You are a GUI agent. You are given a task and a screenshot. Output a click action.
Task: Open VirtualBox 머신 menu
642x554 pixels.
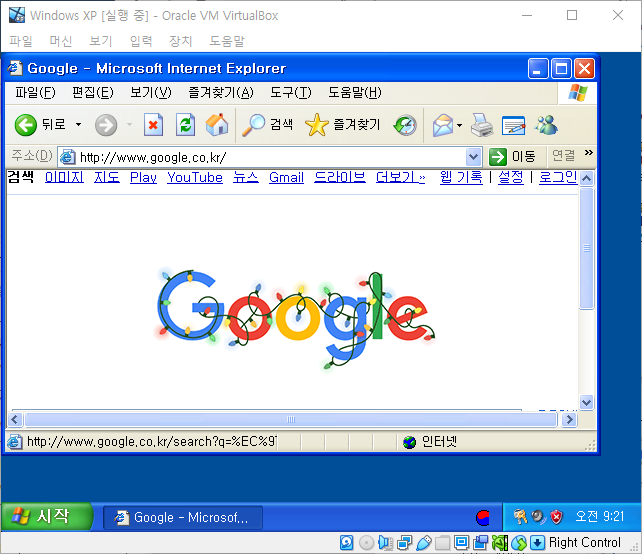pos(61,41)
